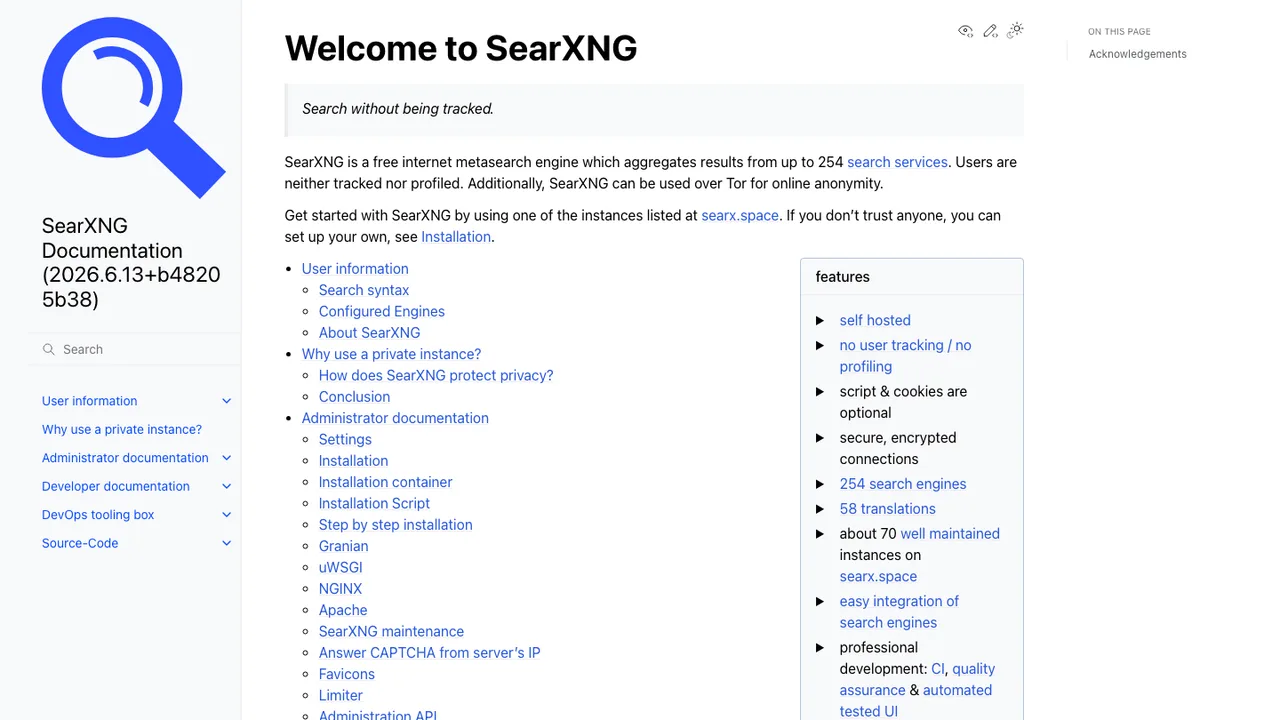The height and width of the screenshot is (720, 1280).
Task: Expand about 70 well maintained instances triangle
Action: (x=820, y=534)
